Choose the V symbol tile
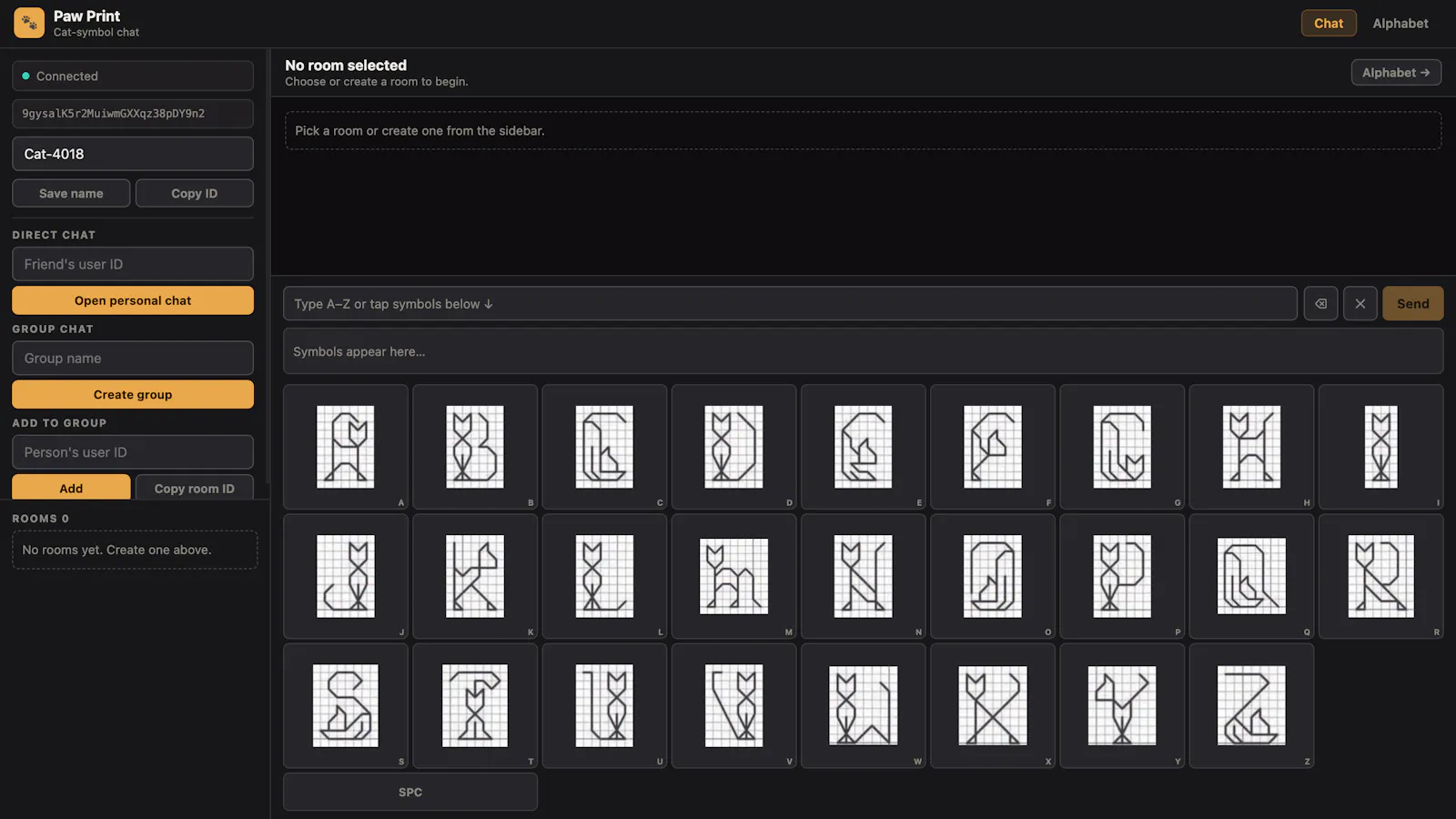 coord(733,706)
